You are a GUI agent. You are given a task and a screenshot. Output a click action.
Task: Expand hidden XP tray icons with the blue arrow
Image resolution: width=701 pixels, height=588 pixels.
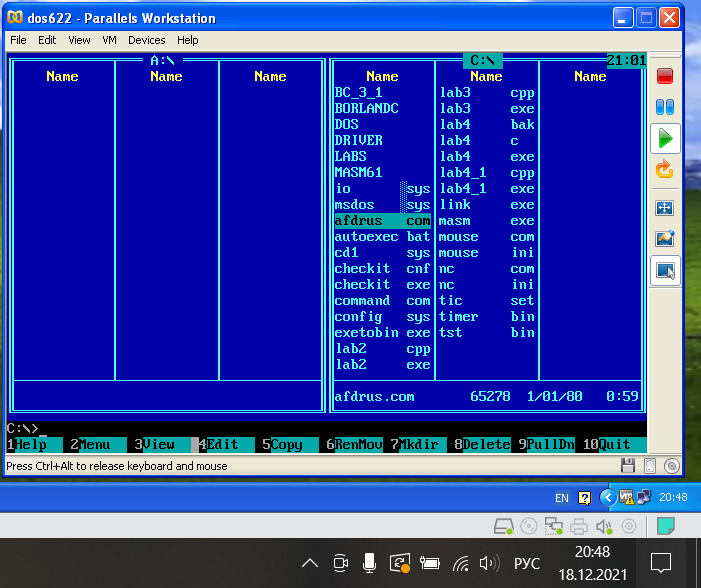[x=608, y=497]
